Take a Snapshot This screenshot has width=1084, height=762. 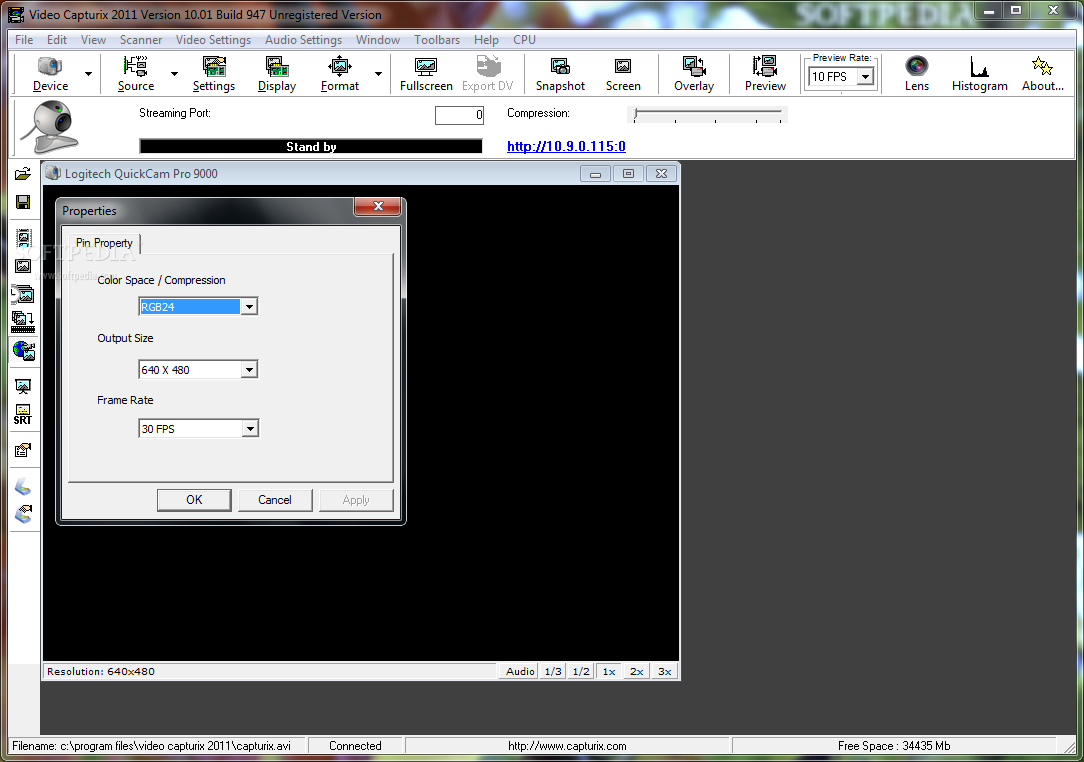click(560, 74)
